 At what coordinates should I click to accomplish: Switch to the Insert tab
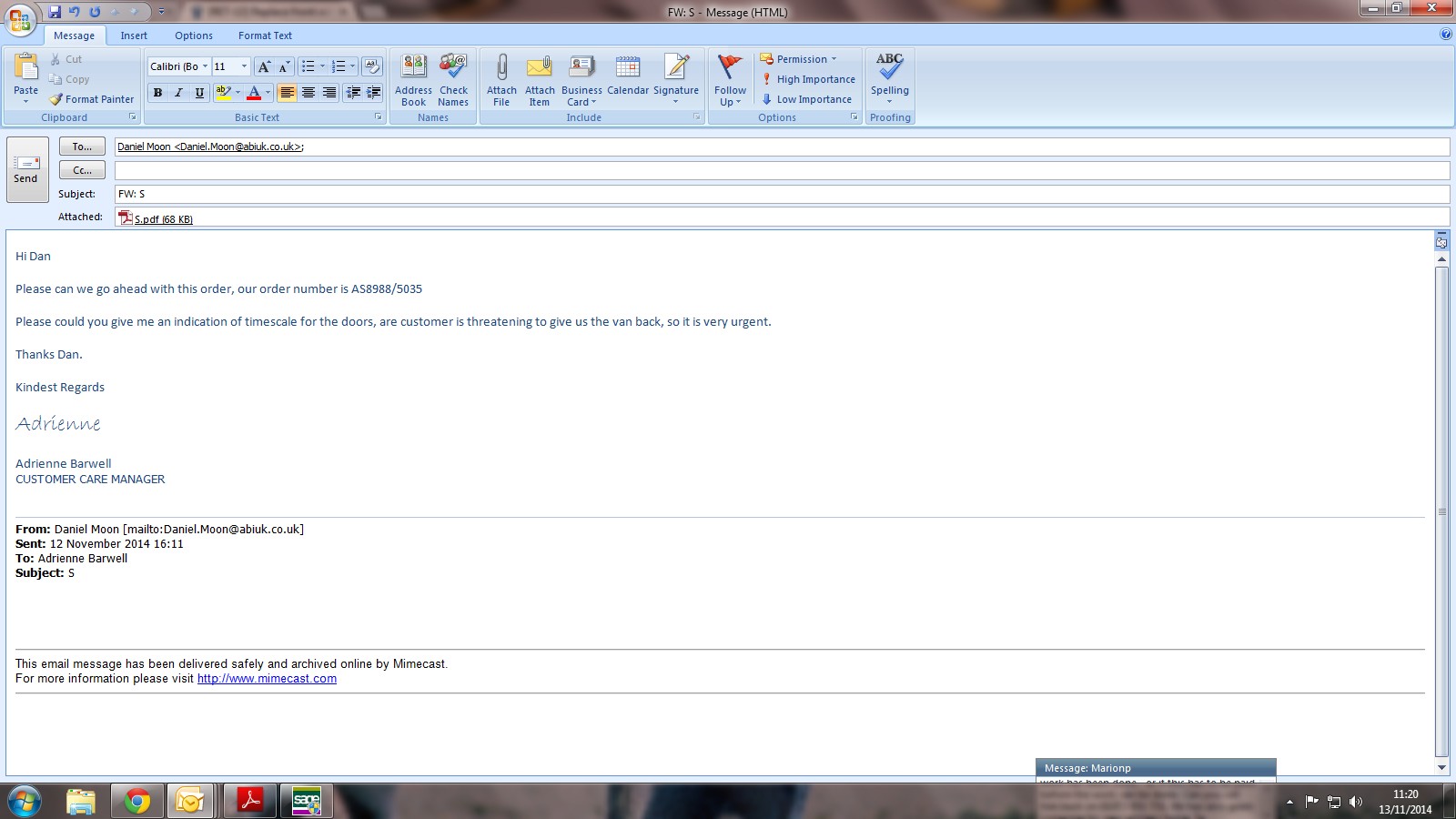(134, 35)
